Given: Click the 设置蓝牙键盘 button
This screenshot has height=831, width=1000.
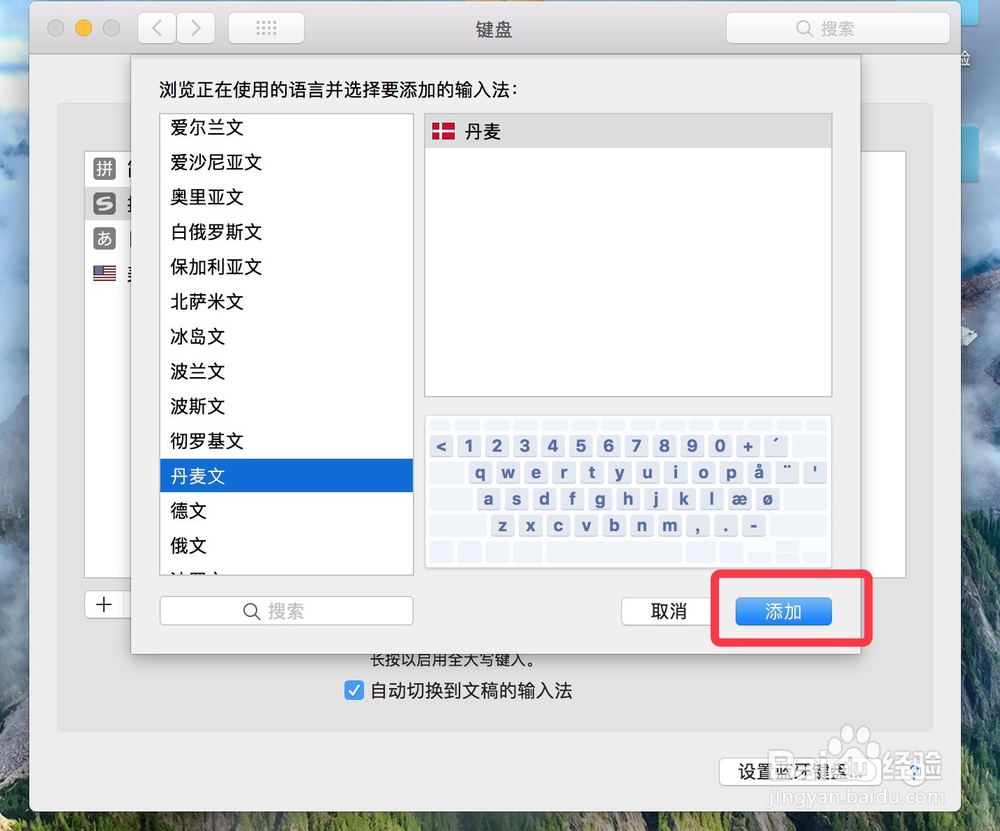Looking at the screenshot, I should tap(800, 772).
